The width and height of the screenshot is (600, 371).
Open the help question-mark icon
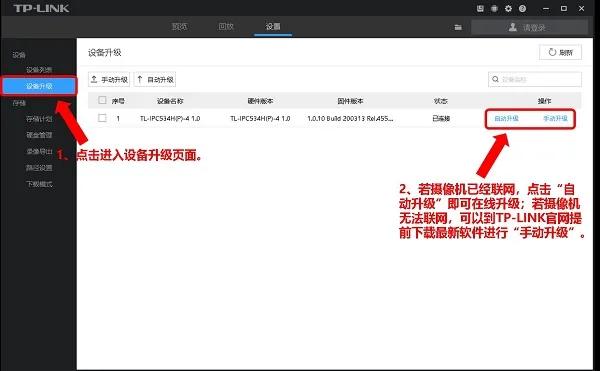tap(522, 8)
